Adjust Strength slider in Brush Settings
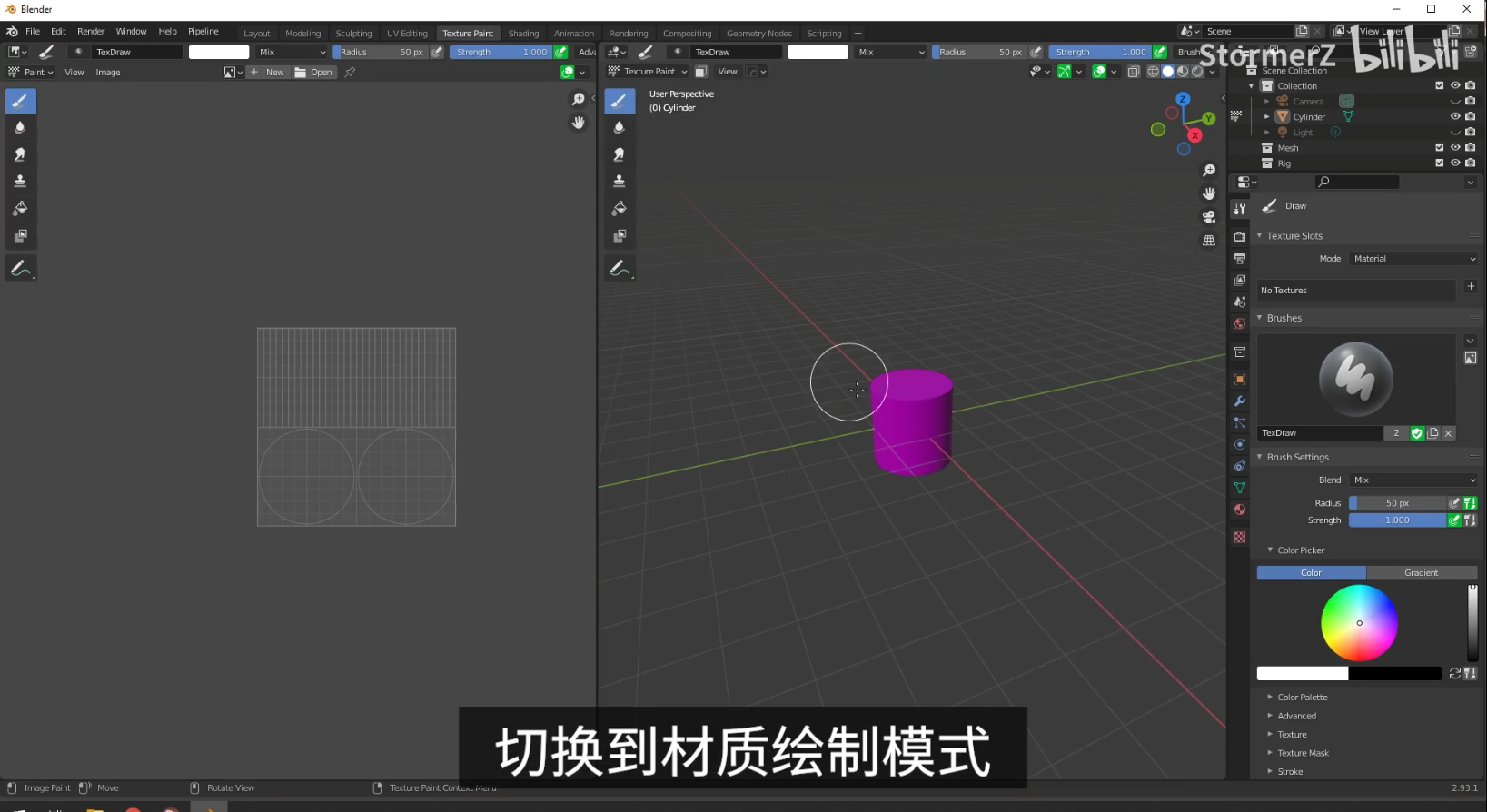 pyautogui.click(x=1397, y=520)
